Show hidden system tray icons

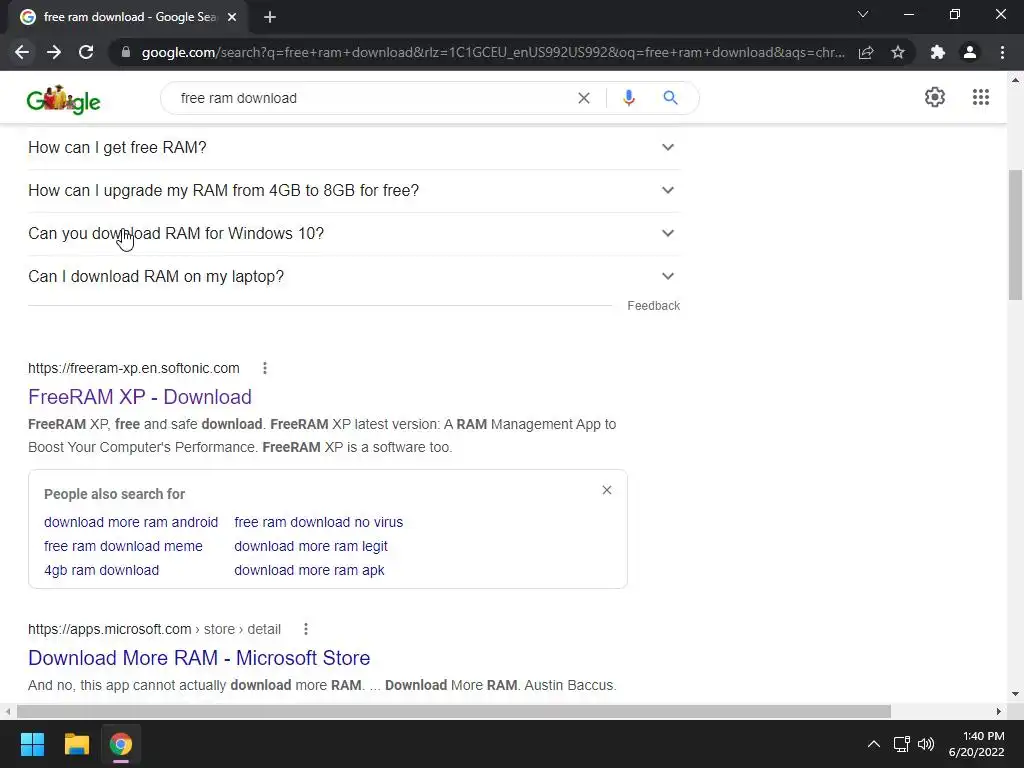pos(873,744)
